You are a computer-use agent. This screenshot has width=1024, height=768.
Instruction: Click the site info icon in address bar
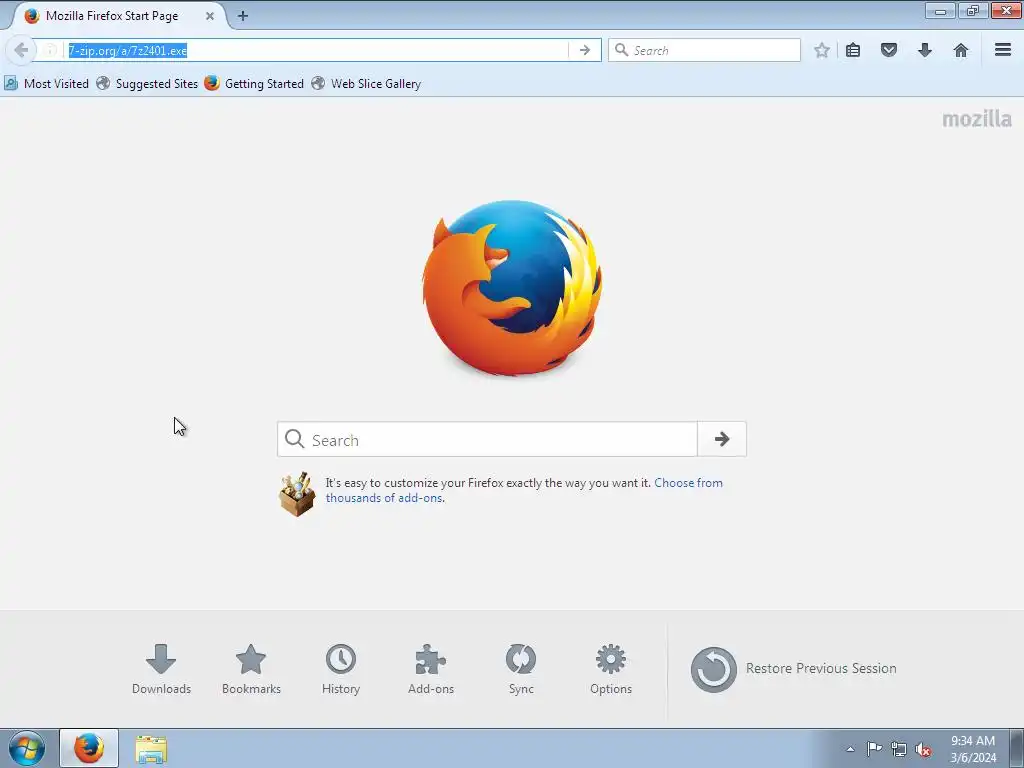(50, 50)
